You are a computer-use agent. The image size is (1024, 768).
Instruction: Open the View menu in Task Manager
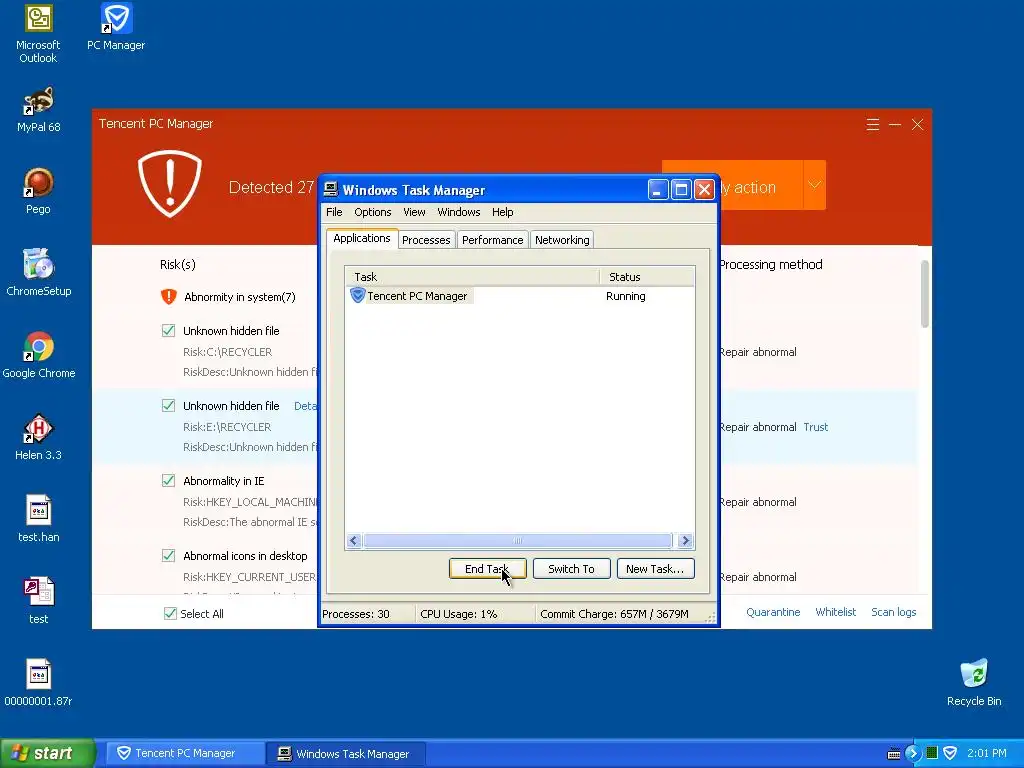[414, 212]
